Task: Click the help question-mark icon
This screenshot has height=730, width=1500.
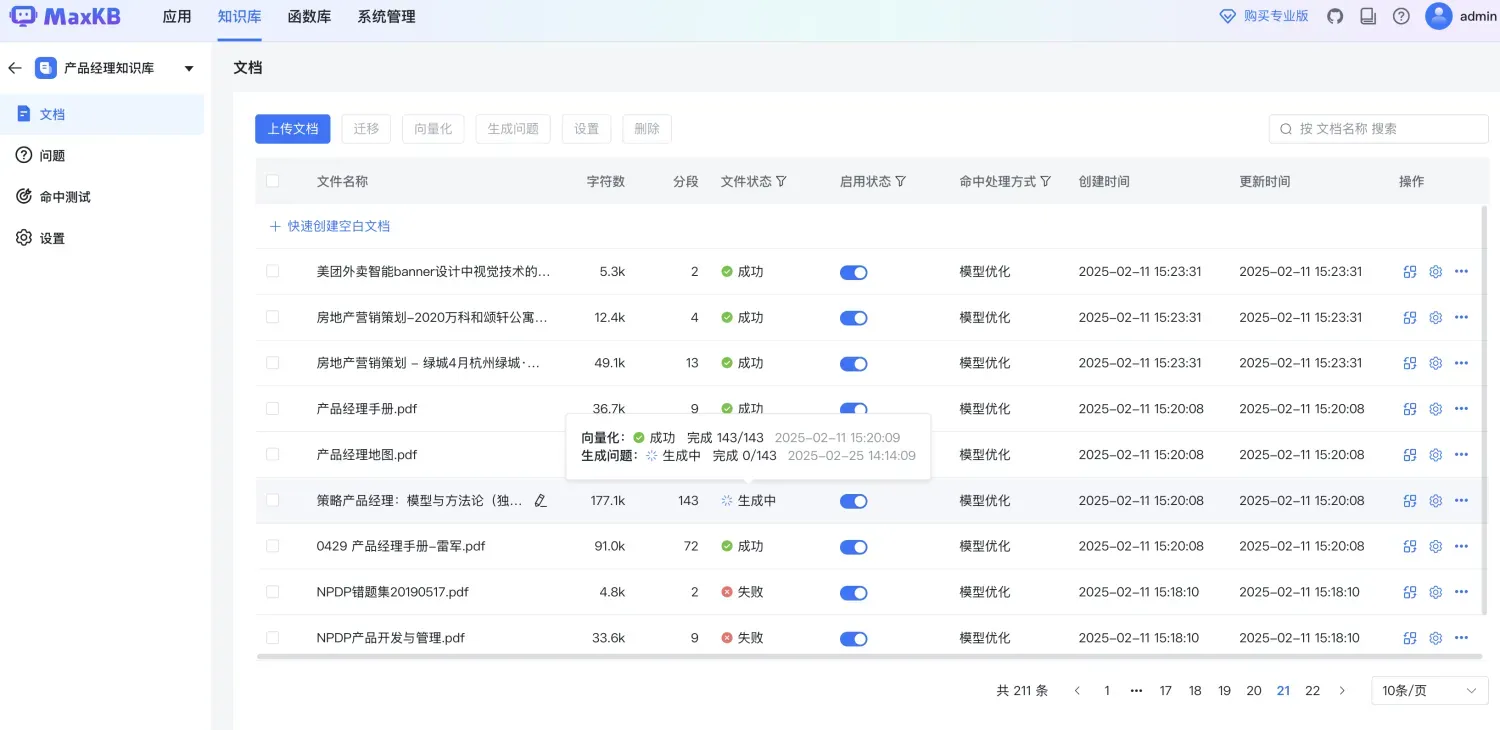Action: click(1400, 16)
